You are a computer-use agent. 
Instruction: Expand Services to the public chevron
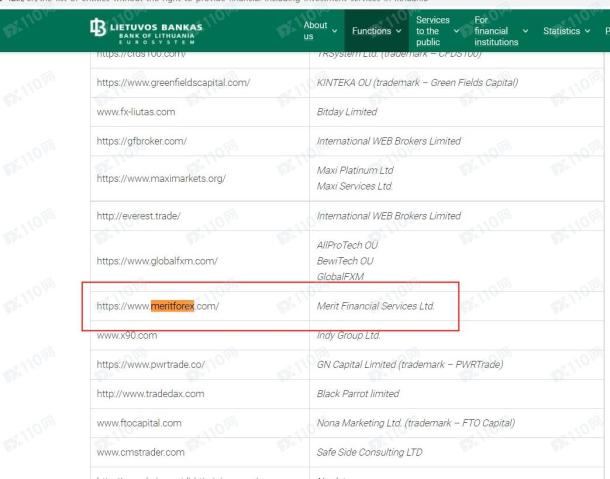tap(456, 31)
